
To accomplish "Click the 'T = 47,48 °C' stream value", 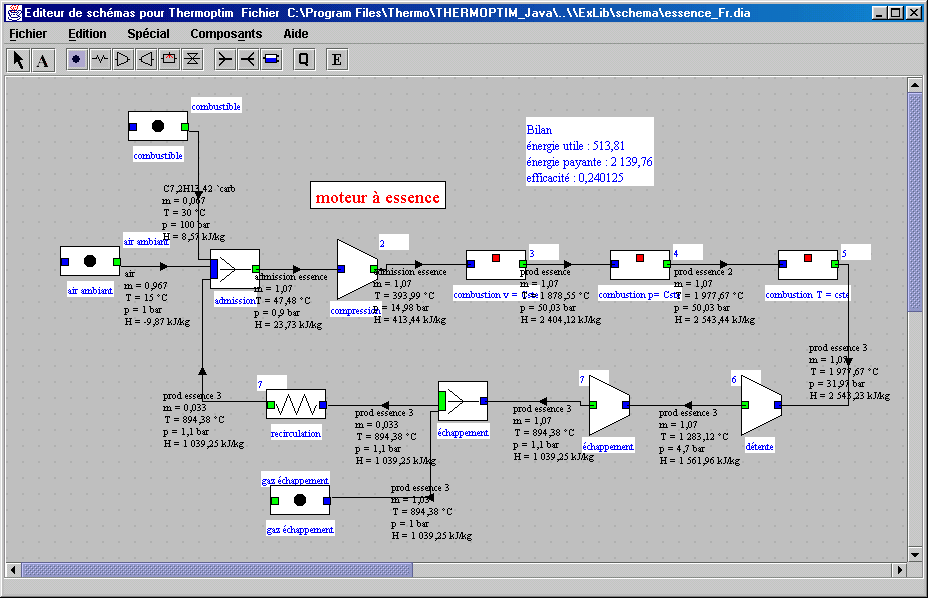I will click(283, 301).
